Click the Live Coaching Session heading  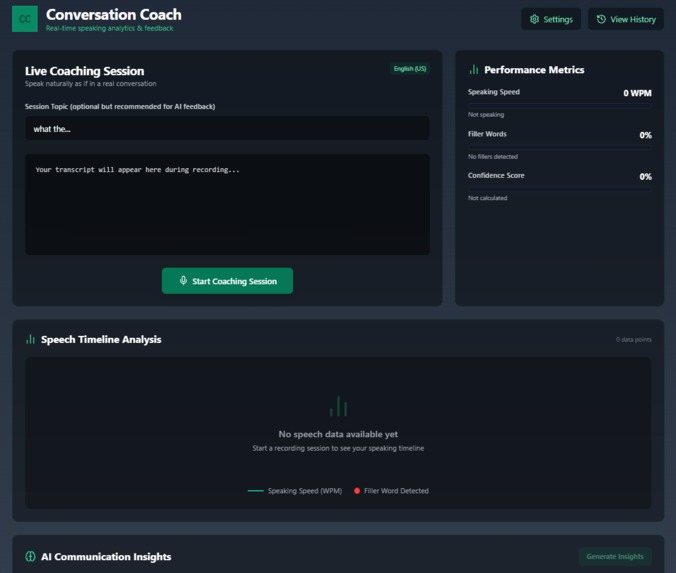point(84,71)
